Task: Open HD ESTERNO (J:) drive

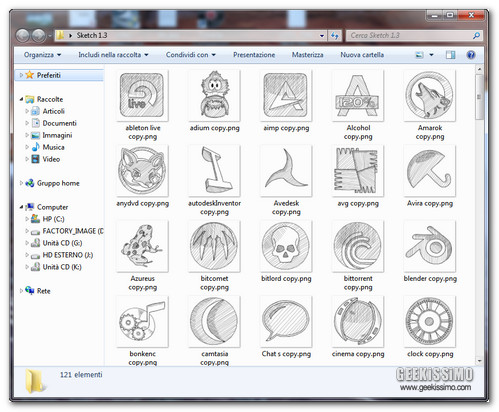Action: pos(68,255)
